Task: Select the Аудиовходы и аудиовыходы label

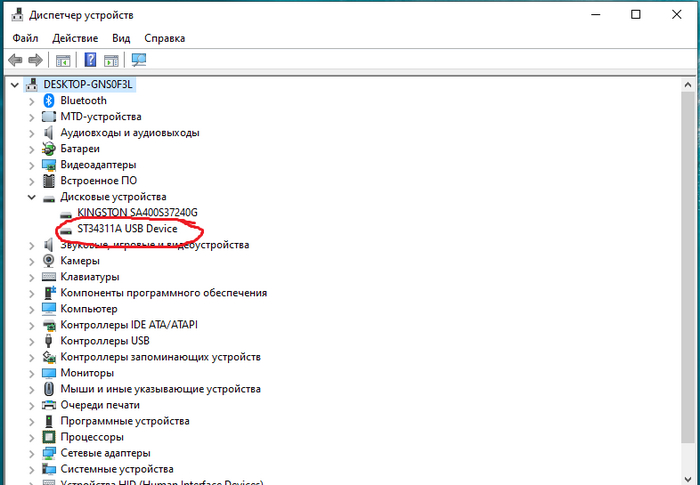Action: coord(130,133)
